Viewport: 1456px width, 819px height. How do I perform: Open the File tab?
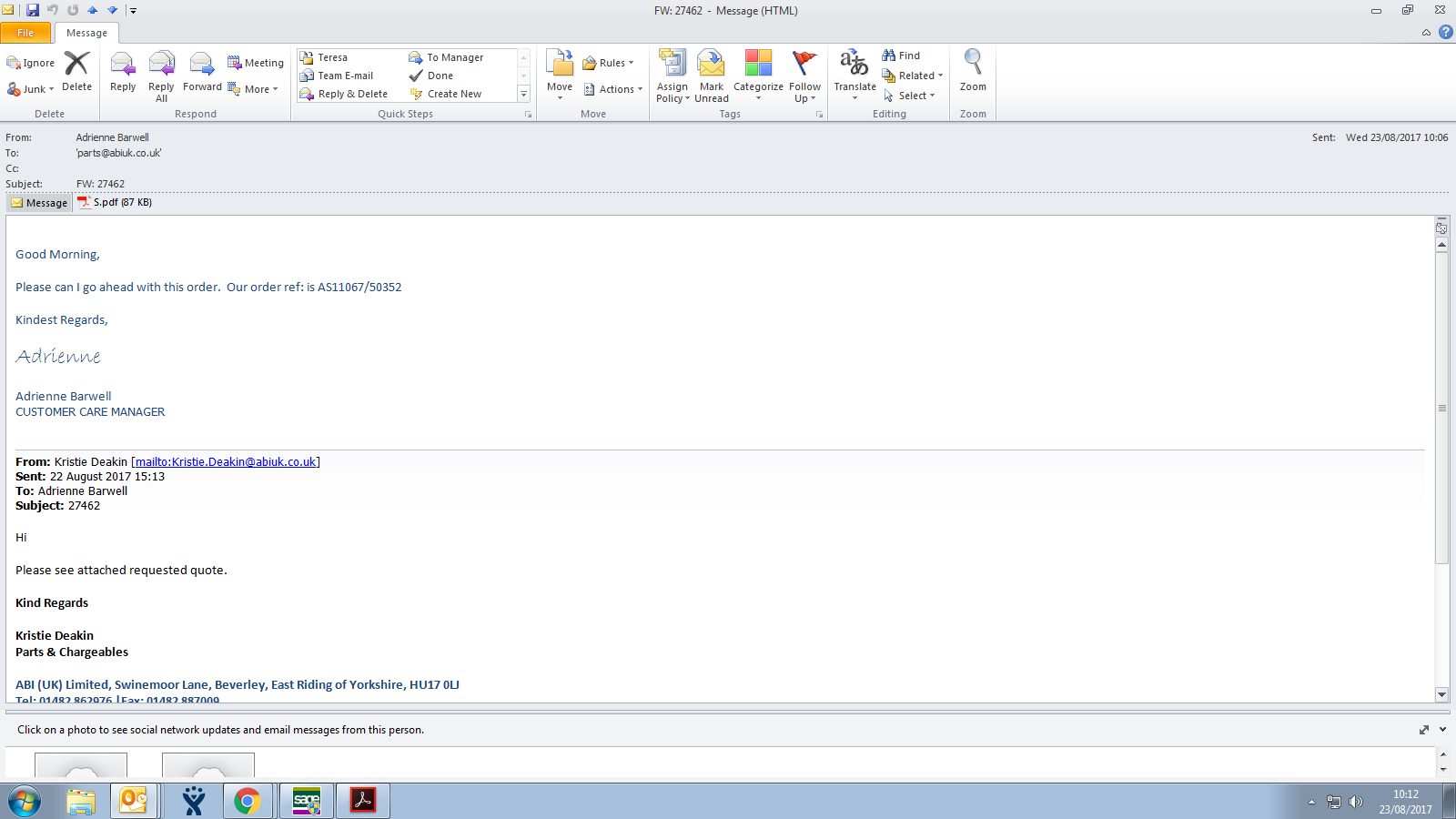[x=25, y=33]
